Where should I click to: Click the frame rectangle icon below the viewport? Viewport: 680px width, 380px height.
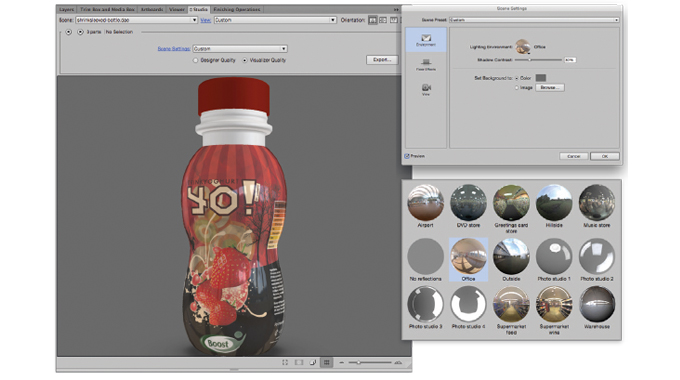point(299,362)
